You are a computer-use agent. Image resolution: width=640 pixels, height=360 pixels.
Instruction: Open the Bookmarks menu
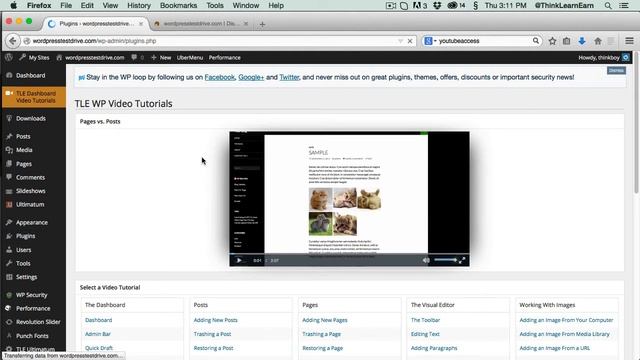point(178,6)
